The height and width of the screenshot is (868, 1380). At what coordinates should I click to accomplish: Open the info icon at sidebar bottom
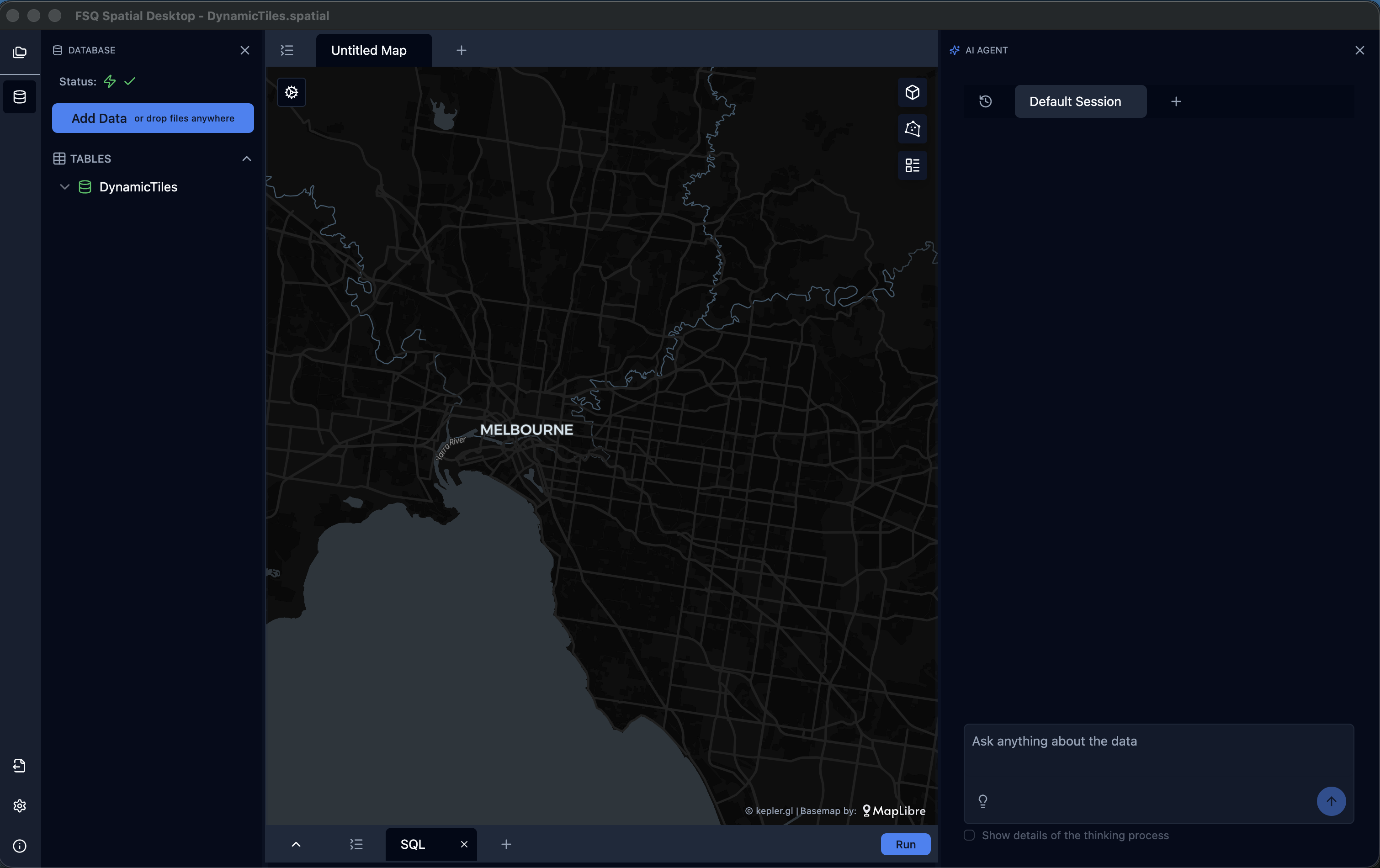click(x=20, y=846)
